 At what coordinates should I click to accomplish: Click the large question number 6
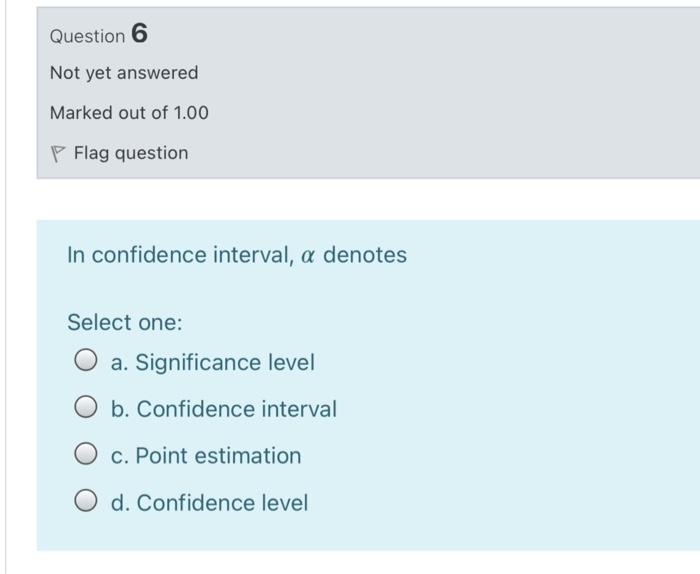point(139,33)
